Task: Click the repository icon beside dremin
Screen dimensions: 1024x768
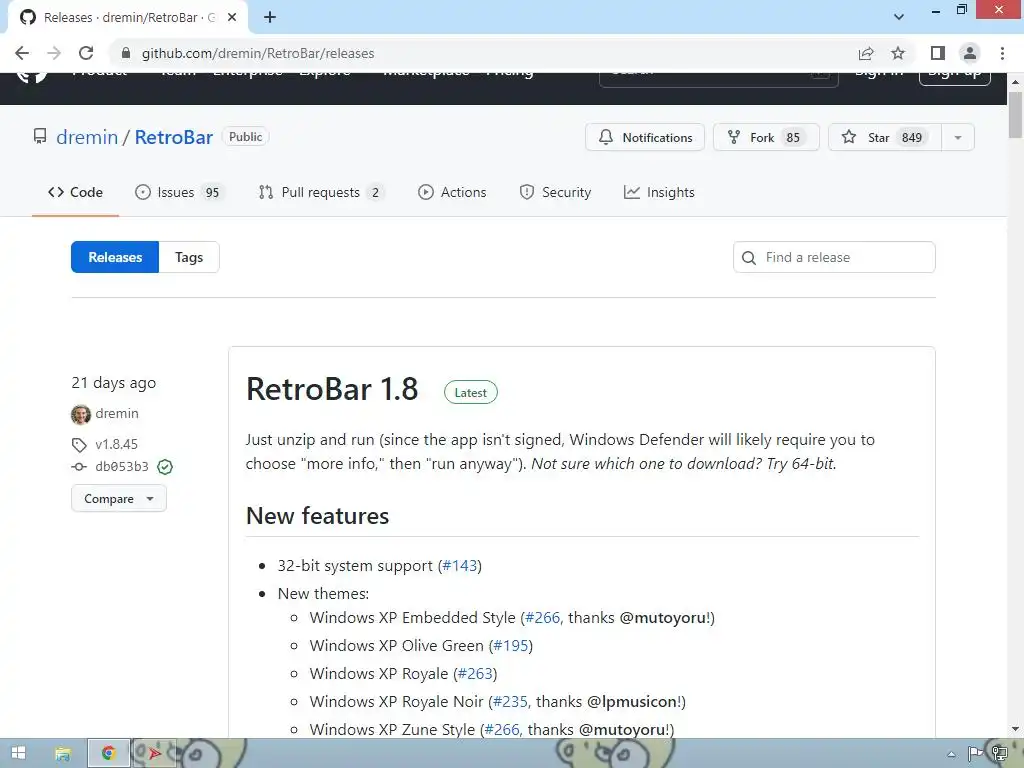Action: (x=40, y=136)
